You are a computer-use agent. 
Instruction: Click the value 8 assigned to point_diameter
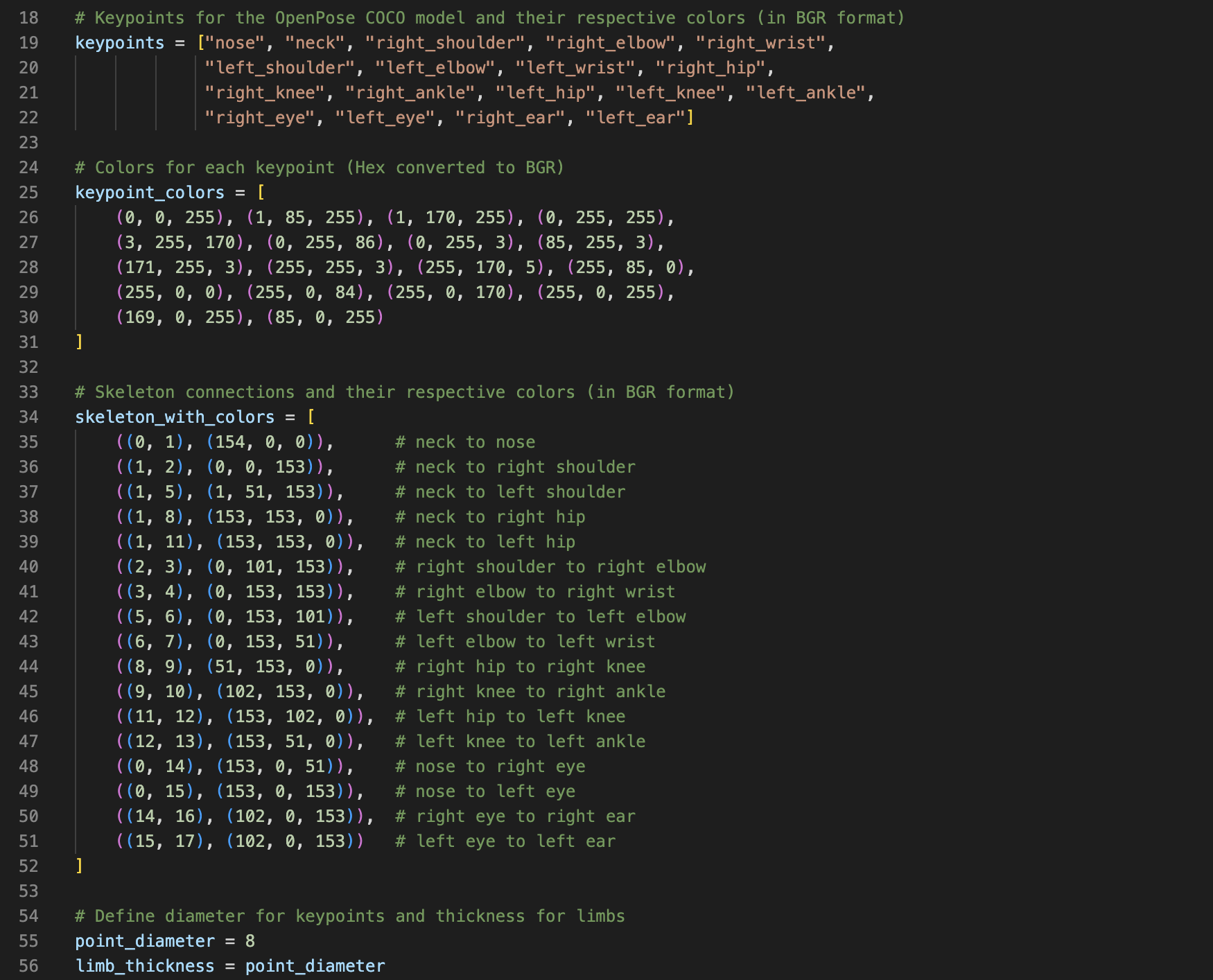pyautogui.click(x=250, y=941)
